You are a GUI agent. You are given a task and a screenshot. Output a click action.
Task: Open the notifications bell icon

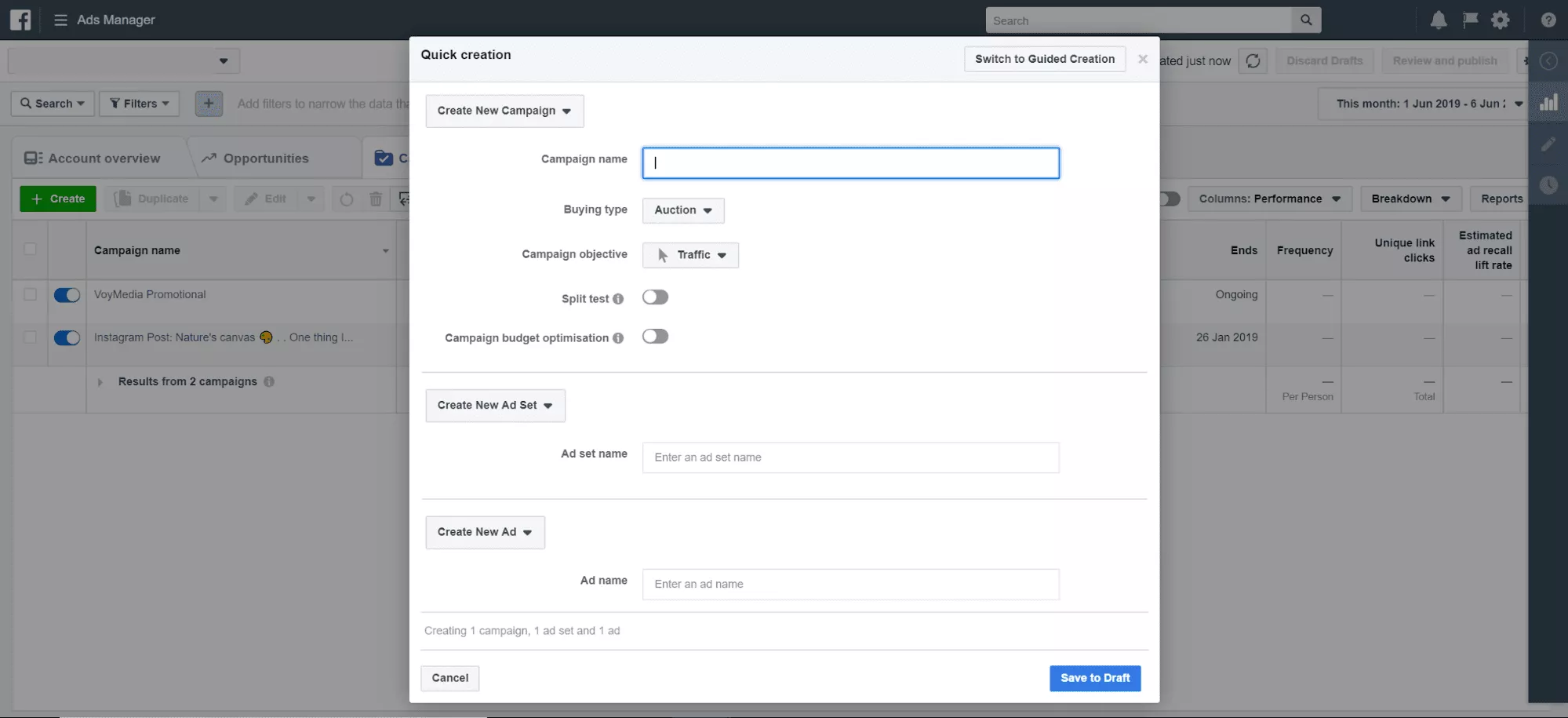coord(1438,20)
